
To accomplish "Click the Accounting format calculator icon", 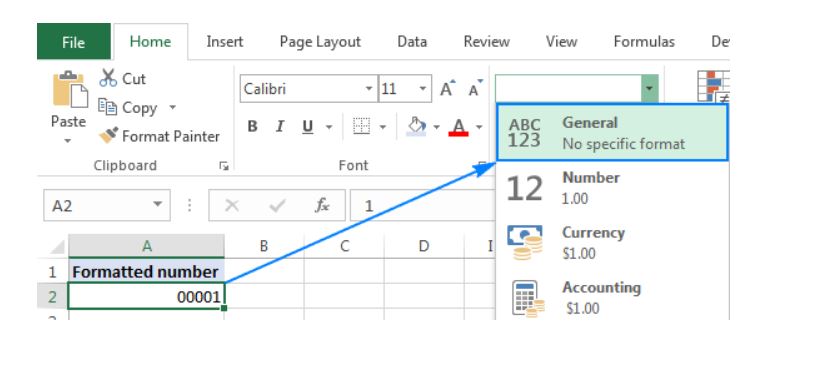I will [528, 298].
